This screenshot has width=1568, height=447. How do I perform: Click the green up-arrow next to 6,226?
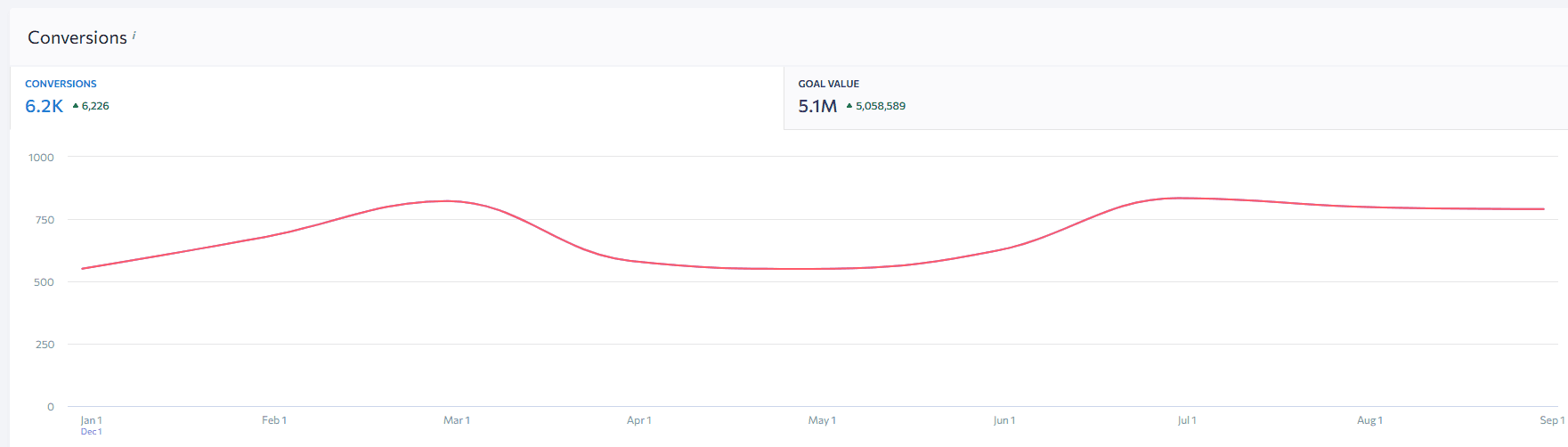(76, 106)
